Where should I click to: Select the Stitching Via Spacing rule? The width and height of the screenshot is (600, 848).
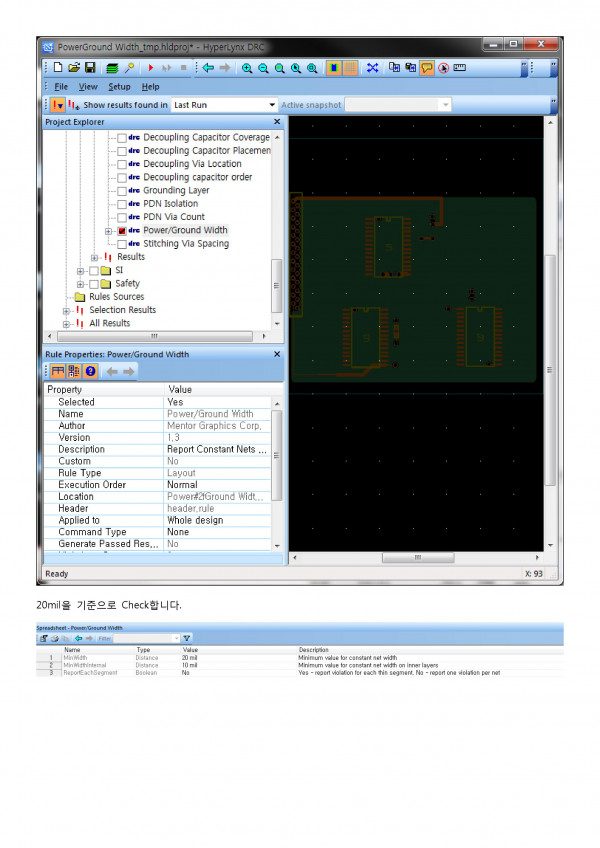[185, 244]
